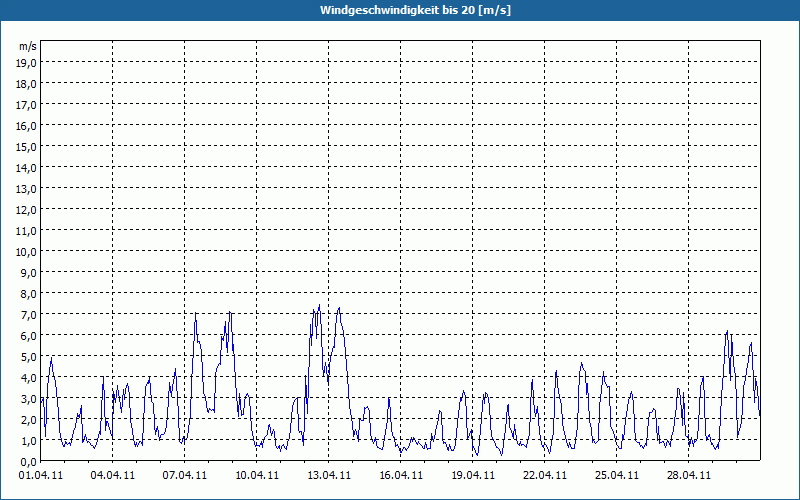Viewport: 800px width, 500px height.
Task: Click the y-axis label 16,0
Action: point(27,126)
